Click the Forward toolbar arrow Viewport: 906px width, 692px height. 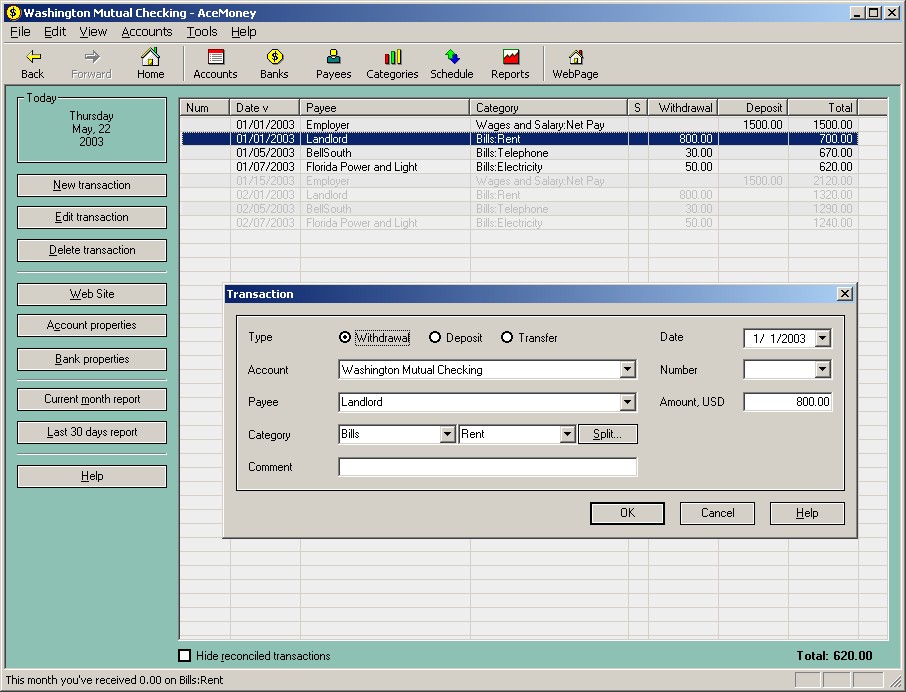click(91, 64)
